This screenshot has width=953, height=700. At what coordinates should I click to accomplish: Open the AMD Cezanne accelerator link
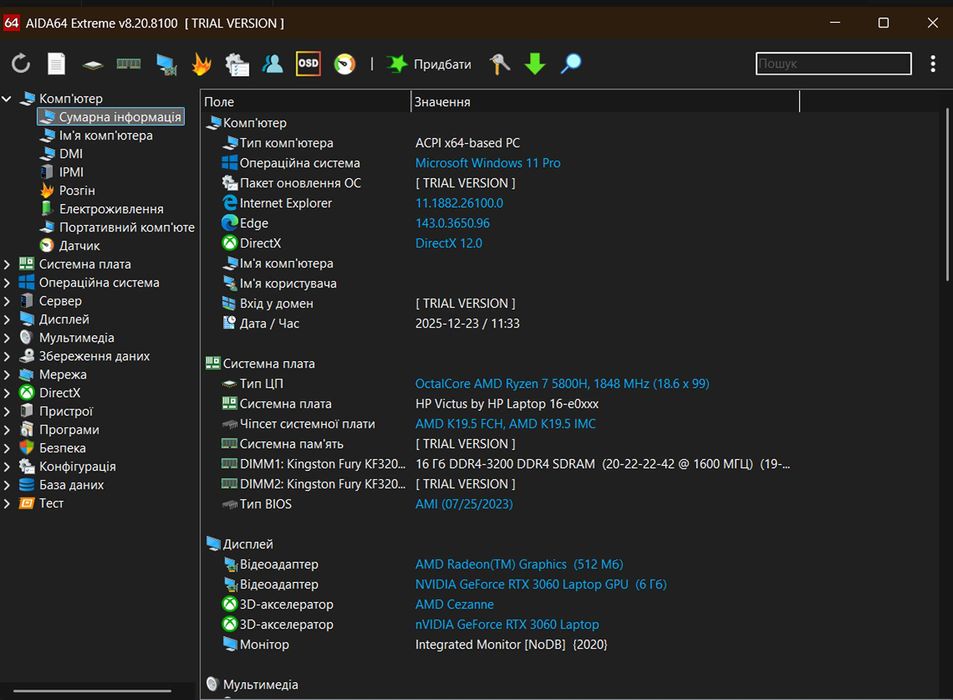coord(454,604)
